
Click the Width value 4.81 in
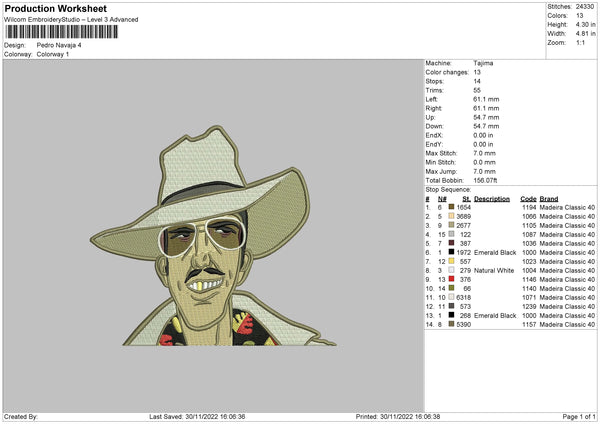point(585,34)
